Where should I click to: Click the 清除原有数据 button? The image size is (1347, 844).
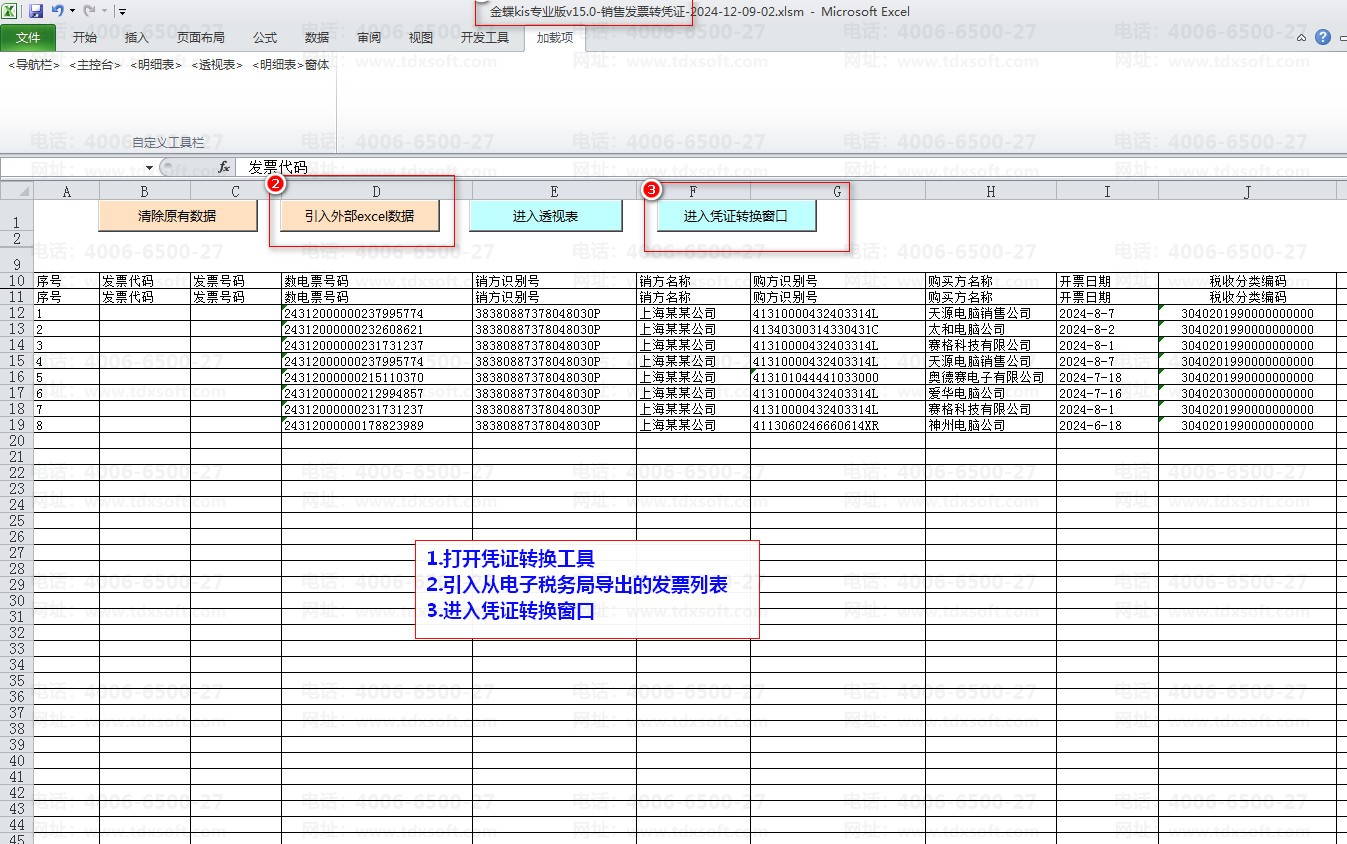click(x=177, y=216)
